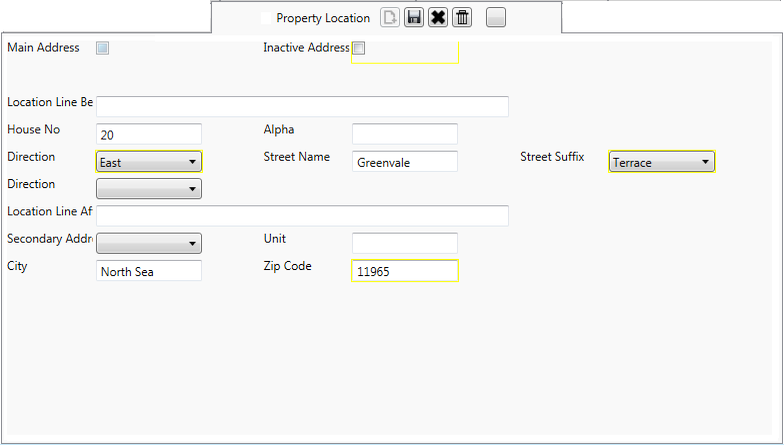Click the save floppy disk icon
784x445 pixels.
click(x=414, y=18)
